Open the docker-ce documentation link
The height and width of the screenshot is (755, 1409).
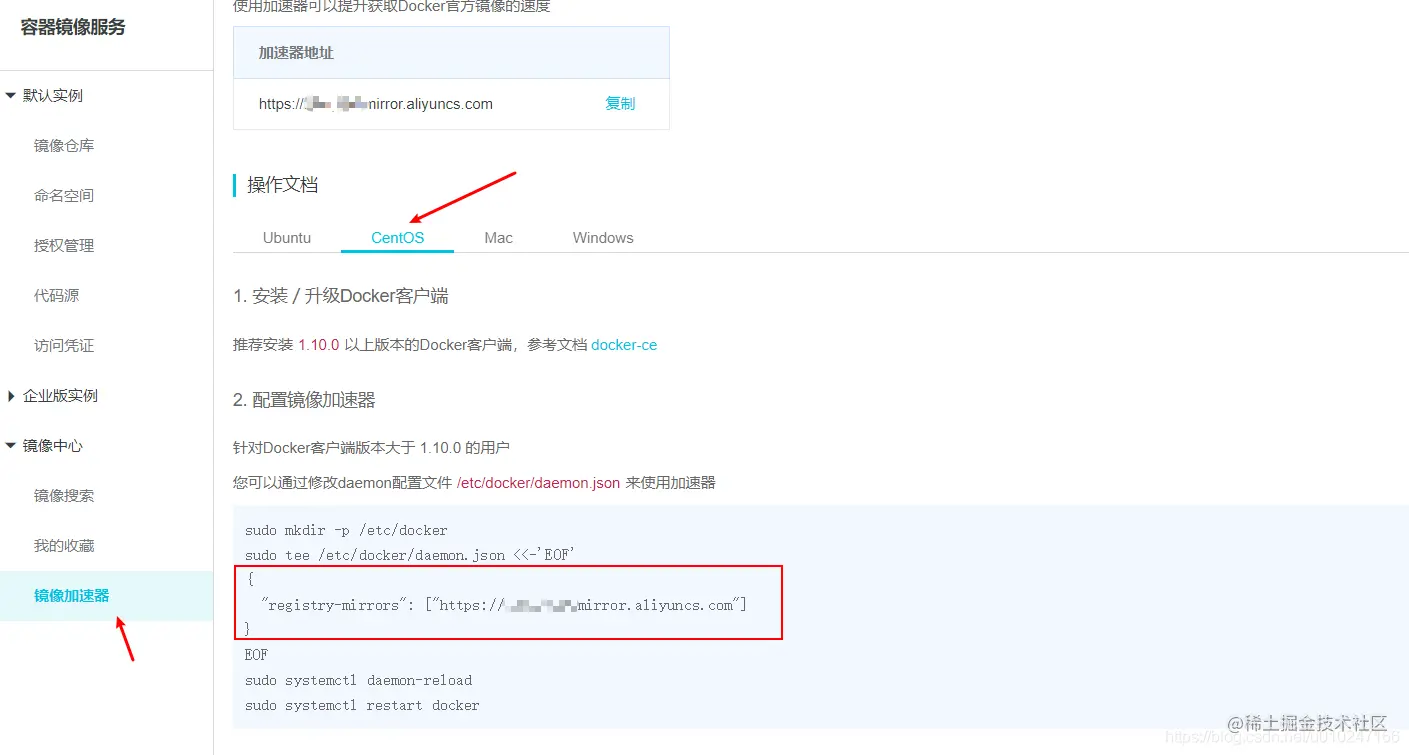click(x=624, y=345)
